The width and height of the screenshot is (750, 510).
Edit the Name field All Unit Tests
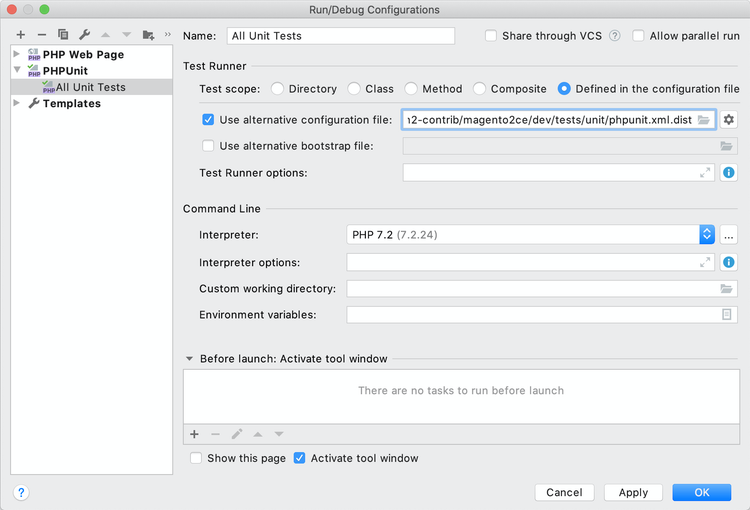click(341, 36)
